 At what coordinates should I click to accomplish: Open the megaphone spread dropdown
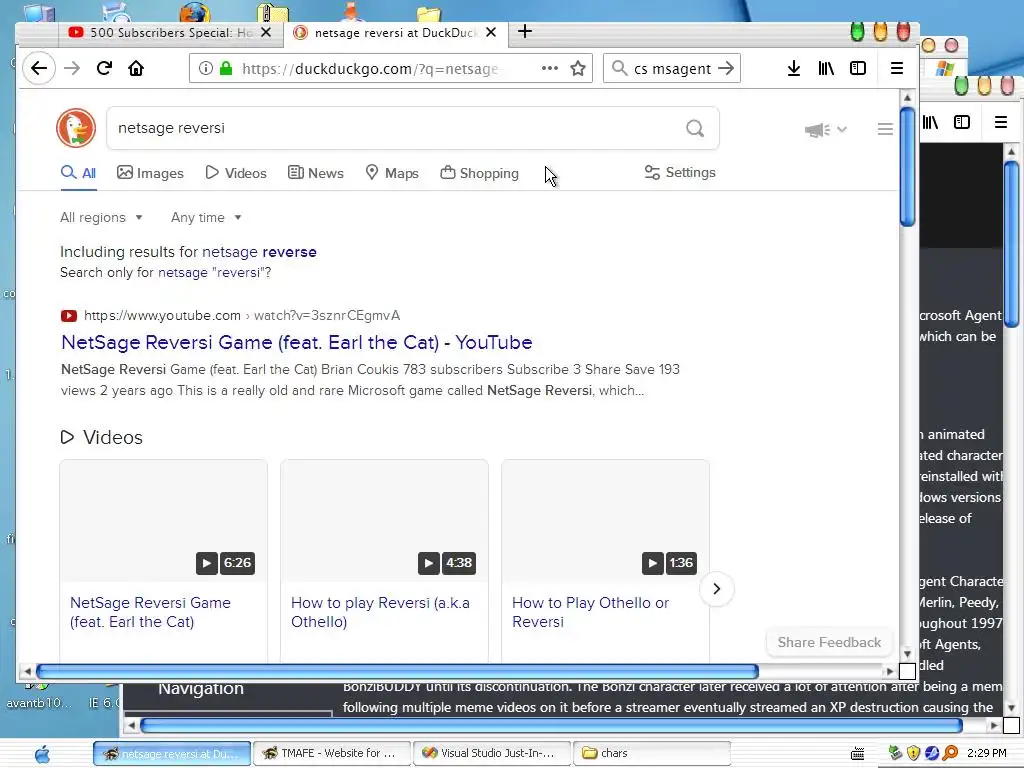(825, 130)
